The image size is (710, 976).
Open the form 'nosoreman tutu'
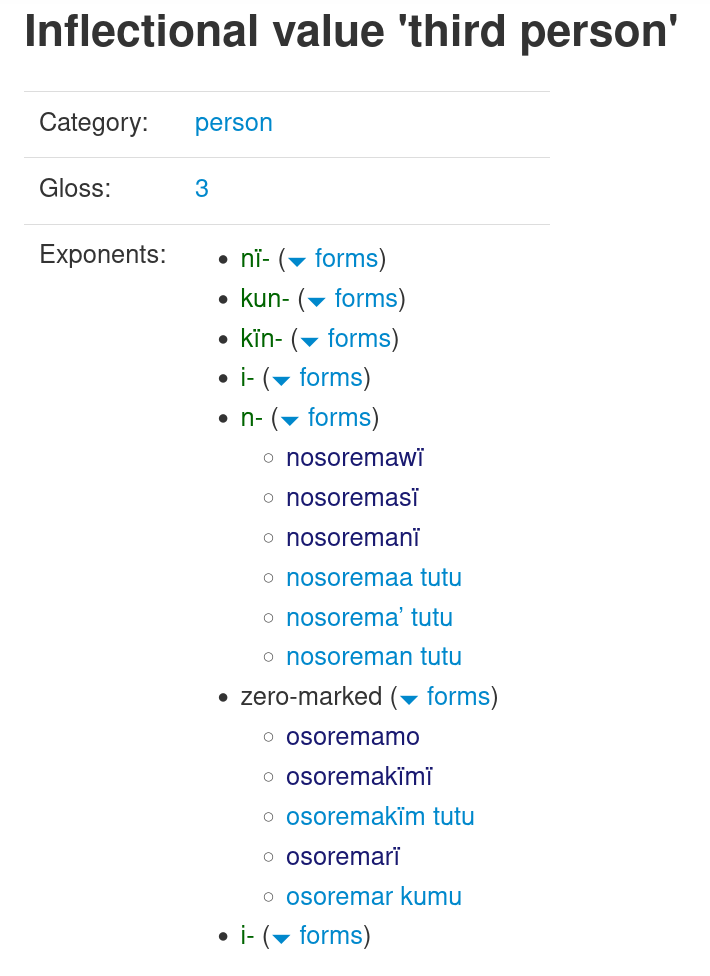pos(374,657)
